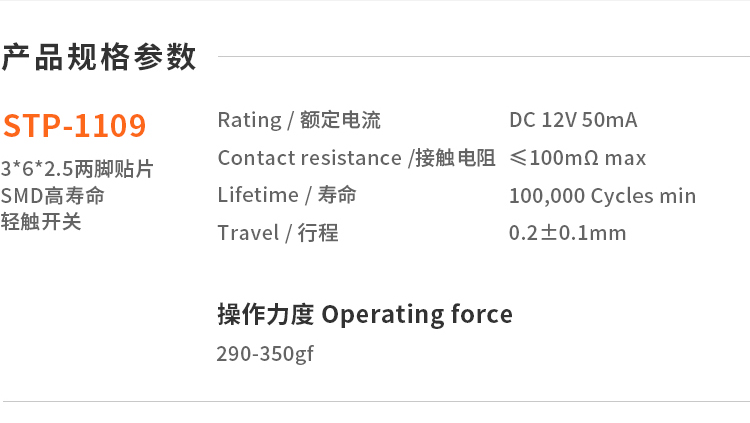Click the orange STP-1109 model name
Image resolution: width=750 pixels, height=423 pixels.
pyautogui.click(x=75, y=126)
